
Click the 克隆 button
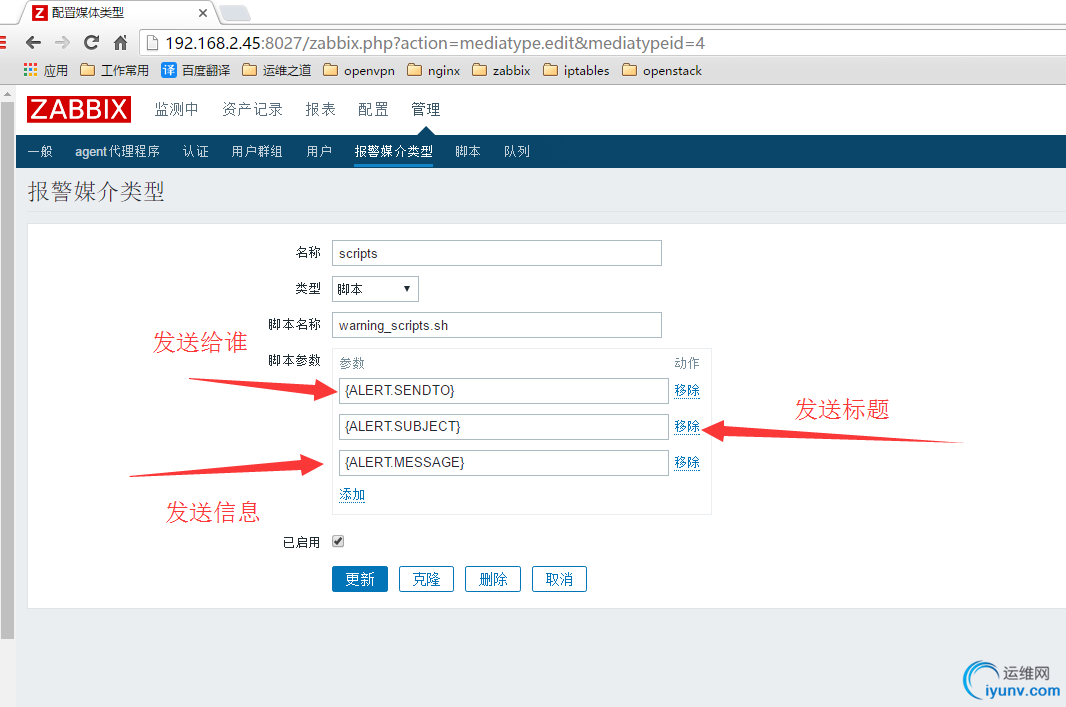426,579
